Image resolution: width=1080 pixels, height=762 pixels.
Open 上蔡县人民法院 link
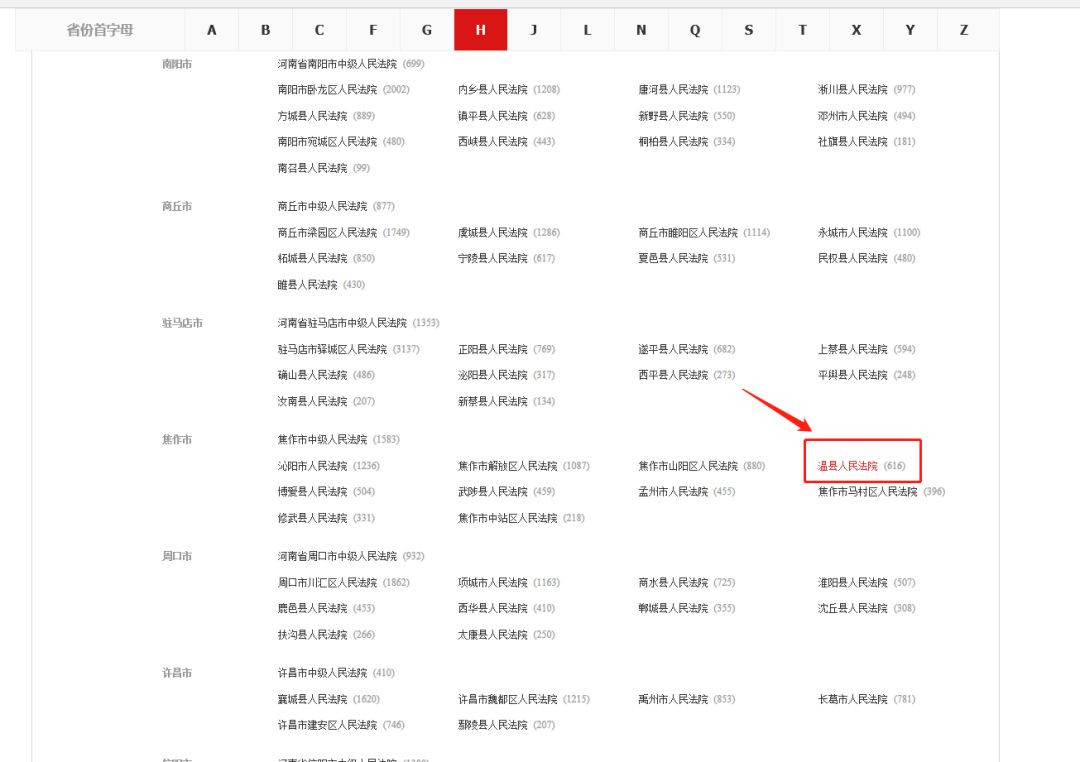coord(853,349)
